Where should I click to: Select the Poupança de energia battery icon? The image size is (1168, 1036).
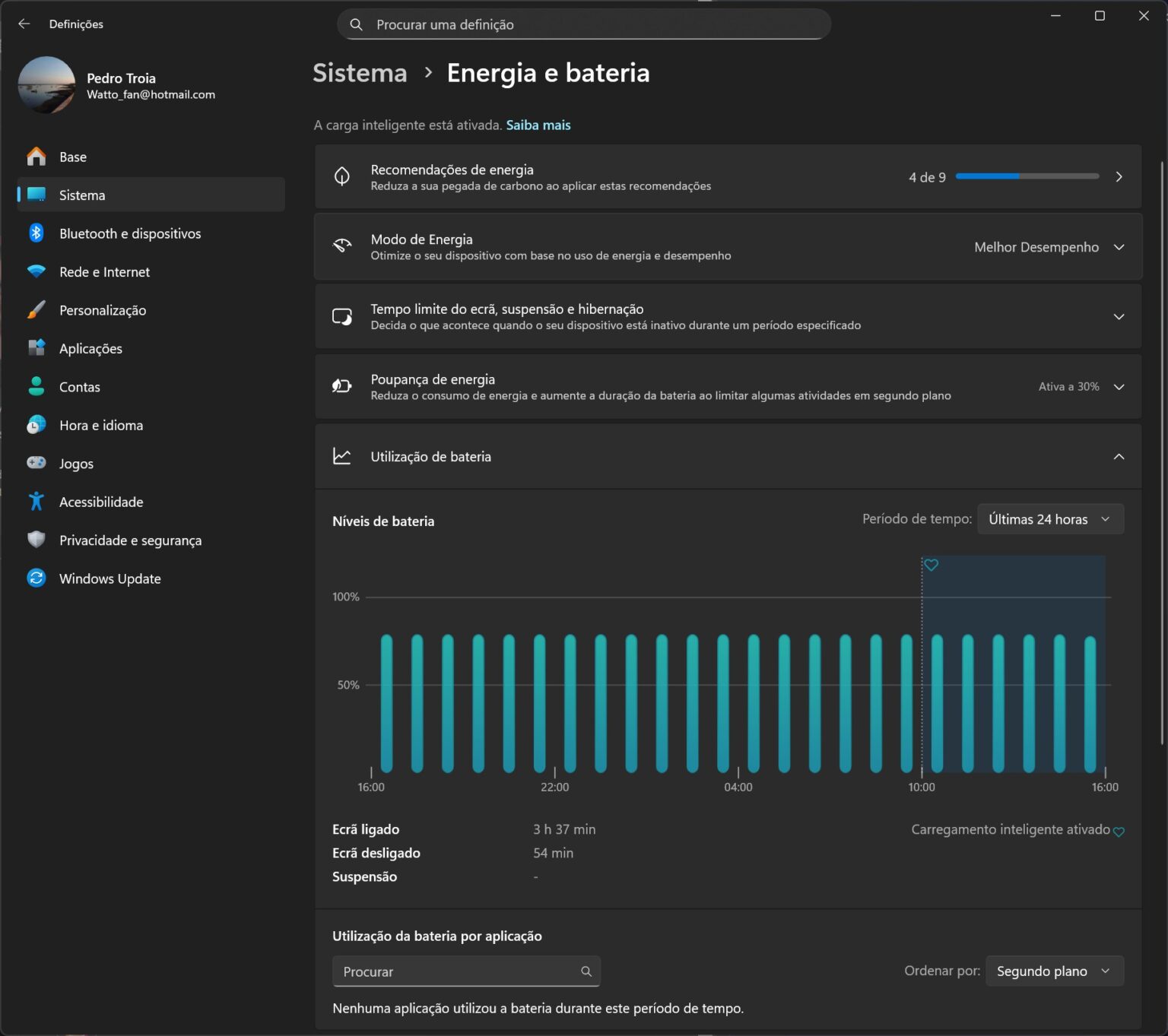click(x=342, y=386)
